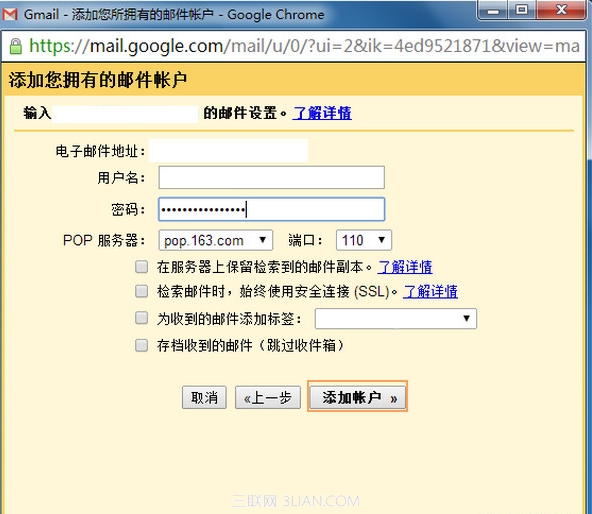Open the label selection dropdown for 添加标签
The image size is (592, 514).
coord(396,318)
